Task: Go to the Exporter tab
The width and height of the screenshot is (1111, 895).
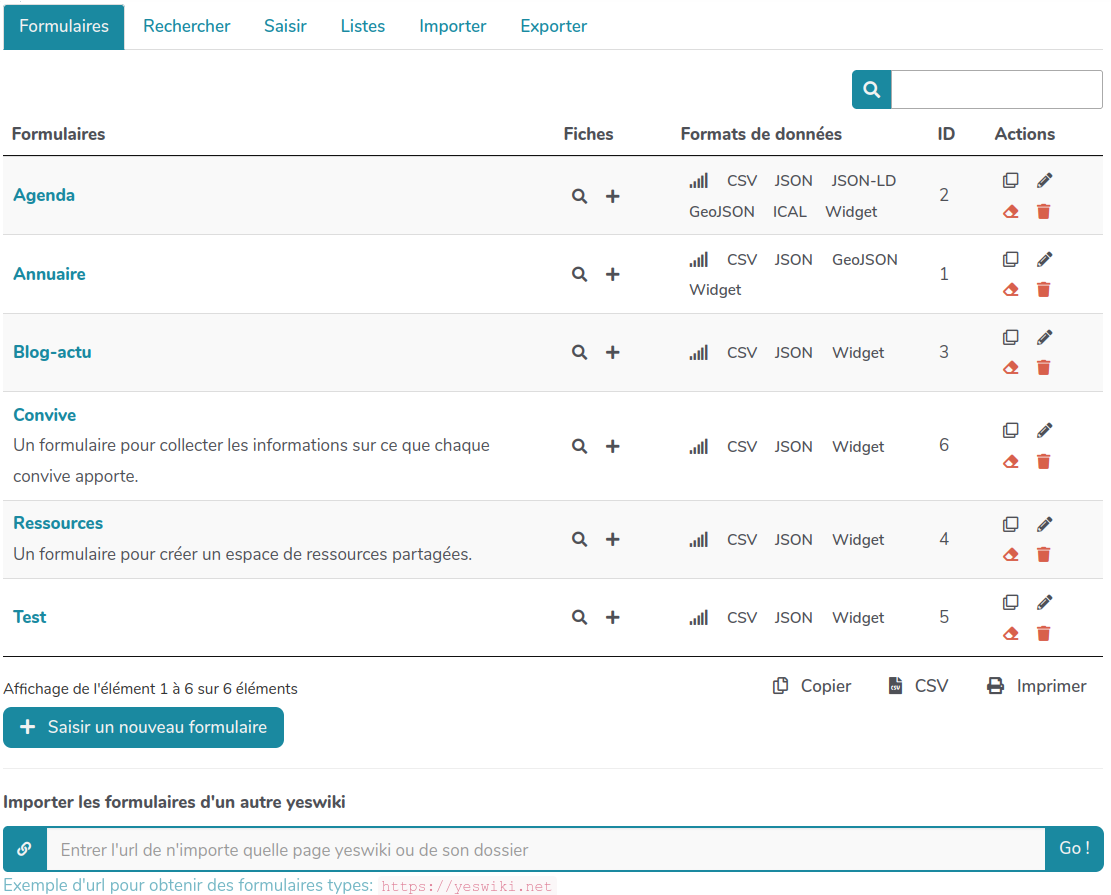Action: [553, 27]
